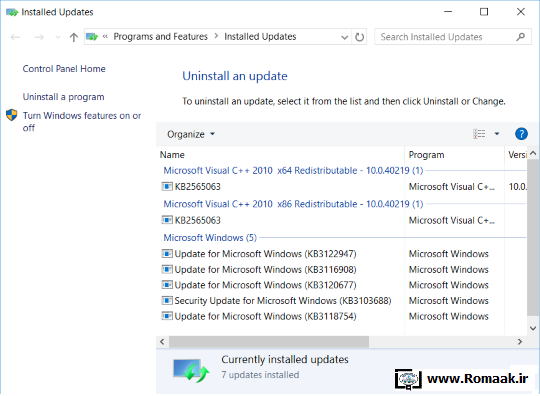540x396 pixels.
Task: Click icon of x64 KB2565063 row
Action: pos(167,187)
